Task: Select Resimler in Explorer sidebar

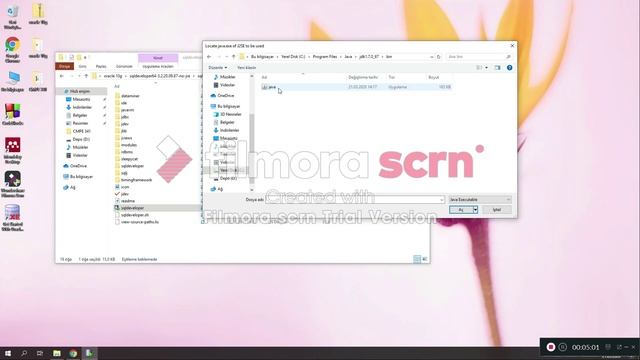Action: (x=80, y=123)
